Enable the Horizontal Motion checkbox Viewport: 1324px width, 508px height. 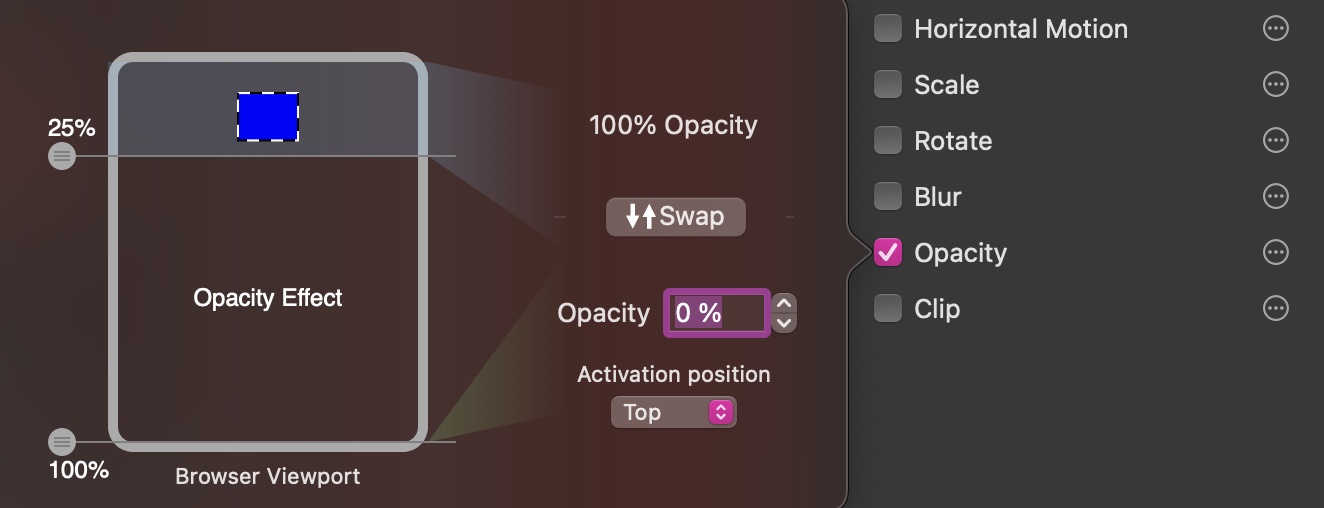pyautogui.click(x=888, y=29)
